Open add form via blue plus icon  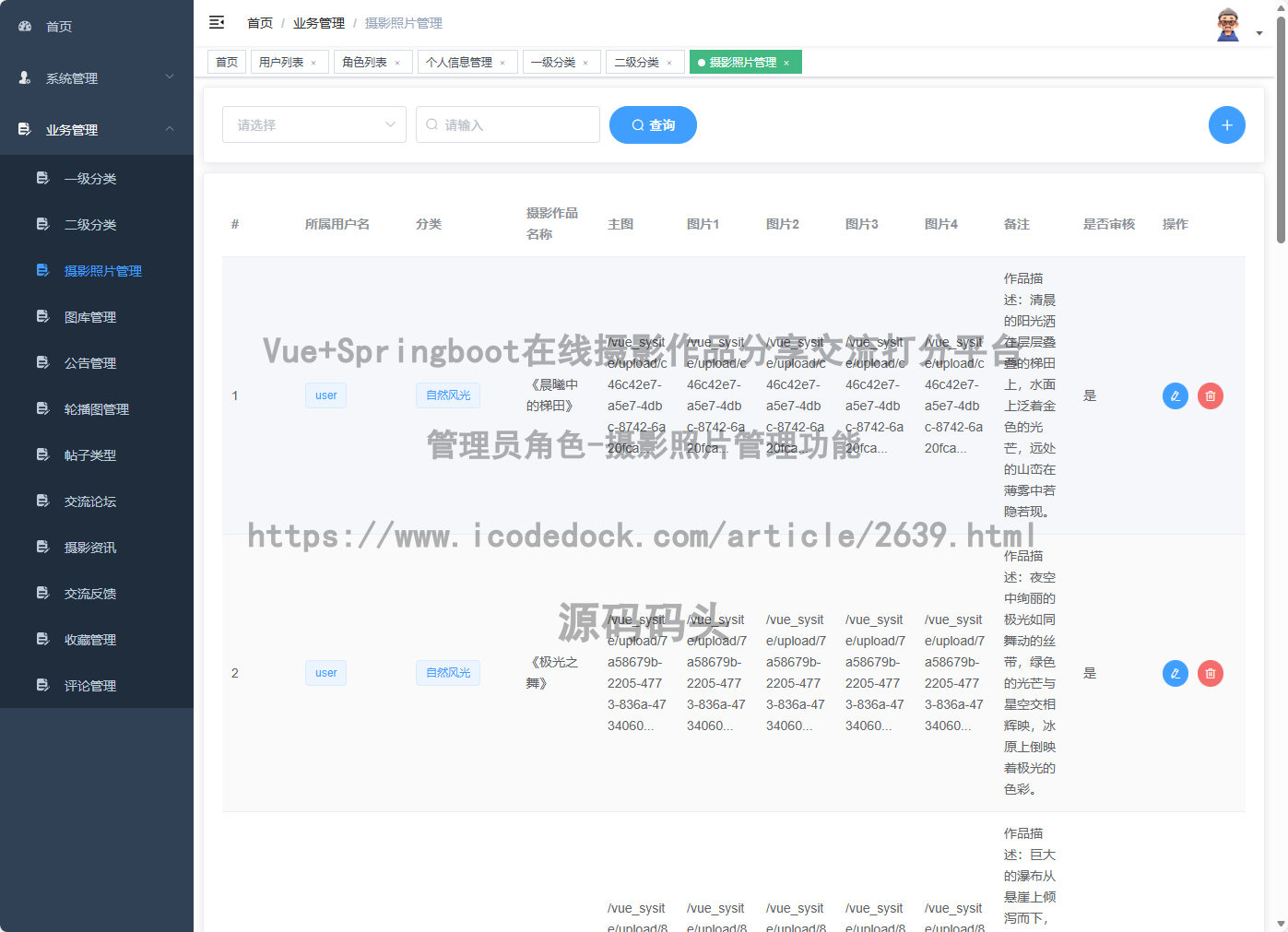click(x=1227, y=124)
